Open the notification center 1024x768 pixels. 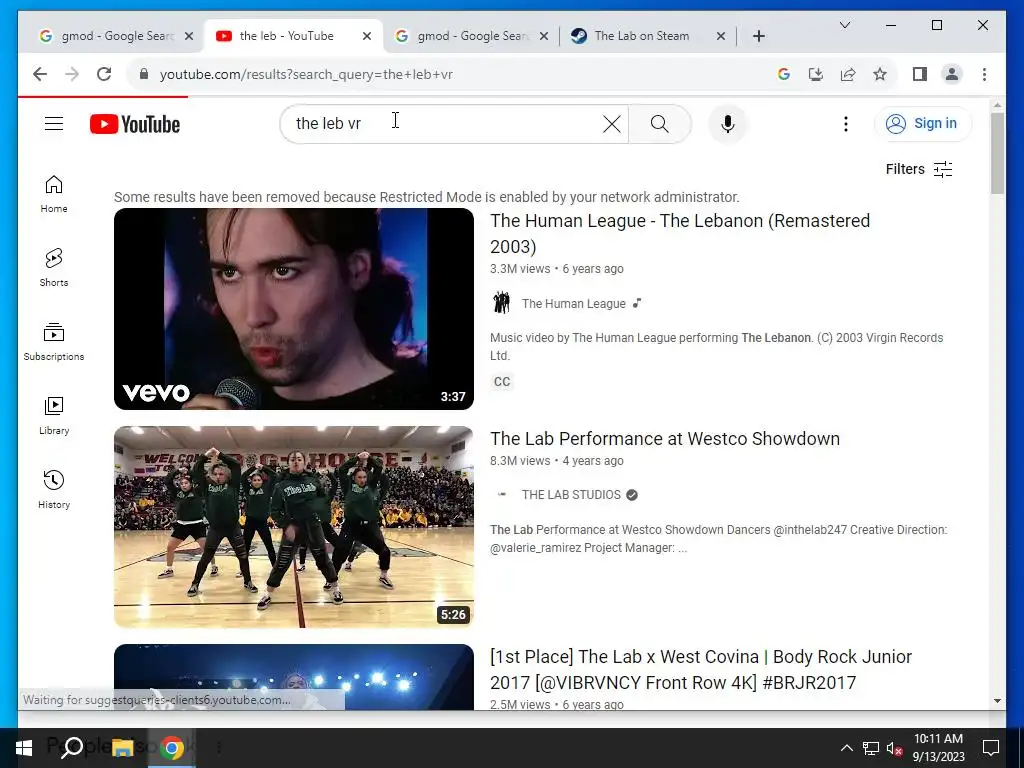pyautogui.click(x=991, y=748)
